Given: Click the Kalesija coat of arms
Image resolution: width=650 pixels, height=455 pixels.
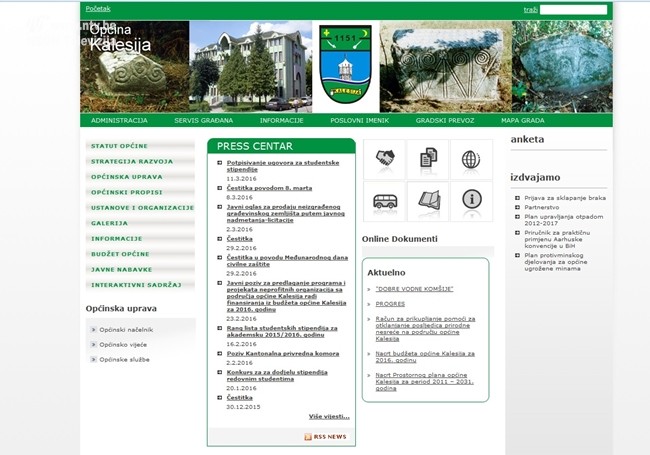Looking at the screenshot, I should (345, 67).
